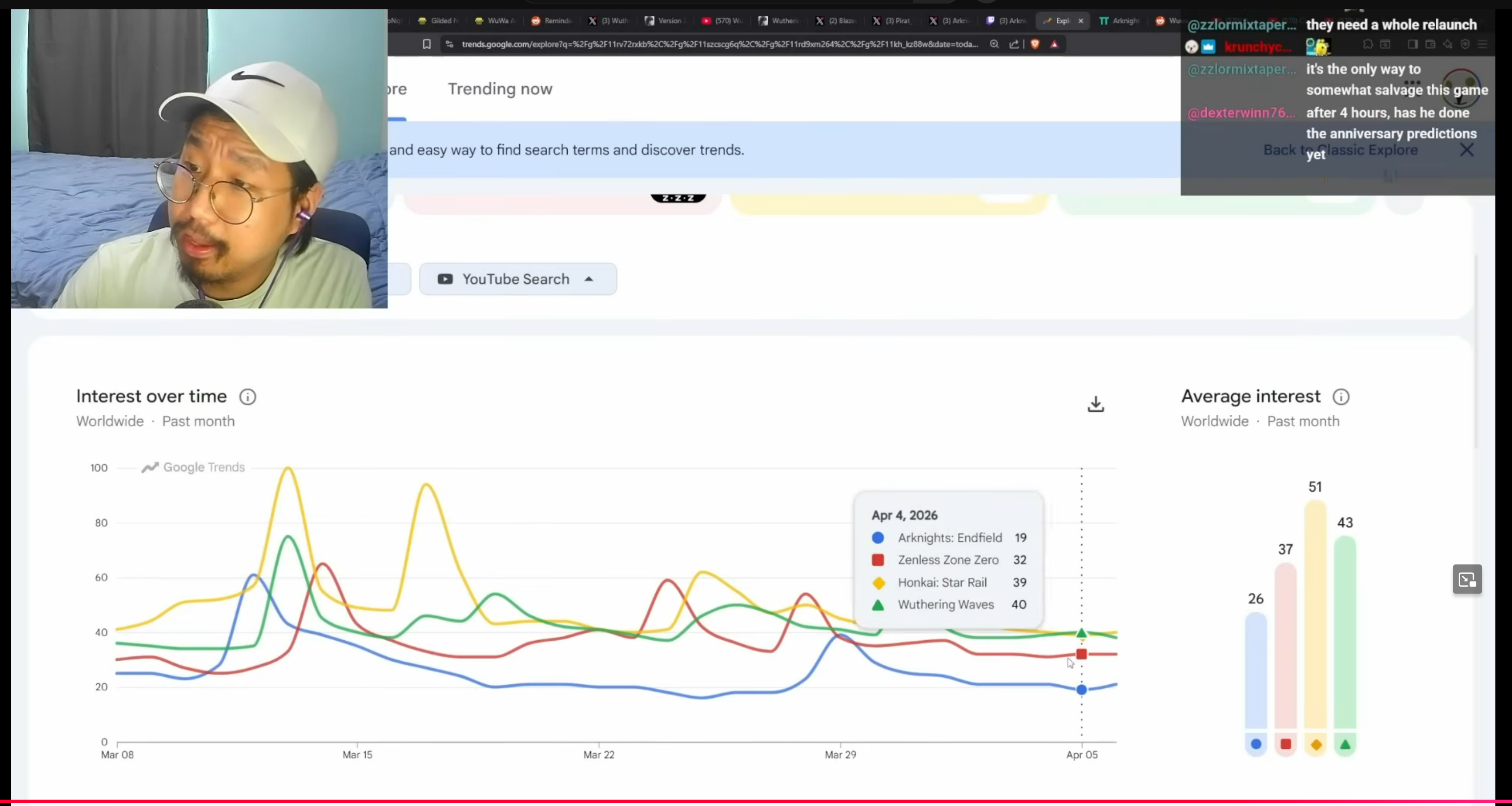This screenshot has width=1512, height=806.
Task: Click the @dexterwinn76 username in the chat overlay
Action: 1242,112
